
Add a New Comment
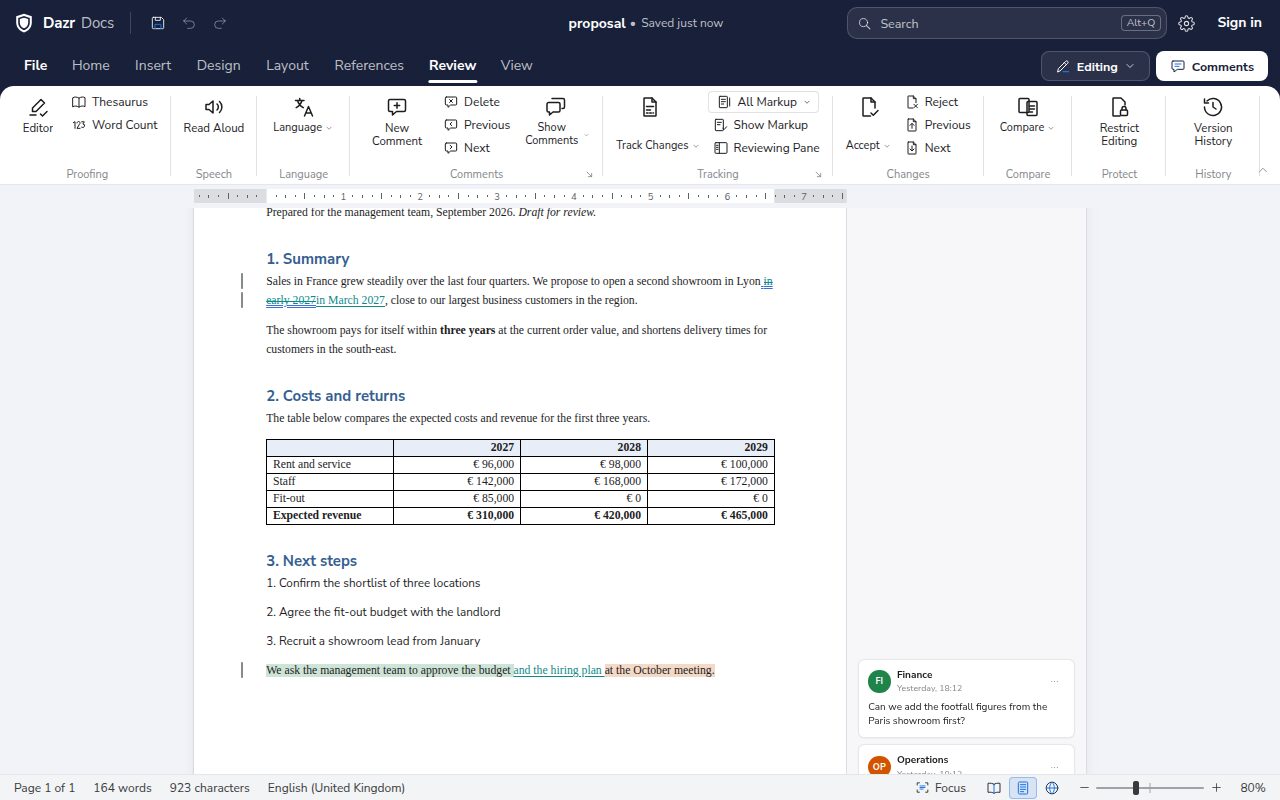click(x=397, y=122)
